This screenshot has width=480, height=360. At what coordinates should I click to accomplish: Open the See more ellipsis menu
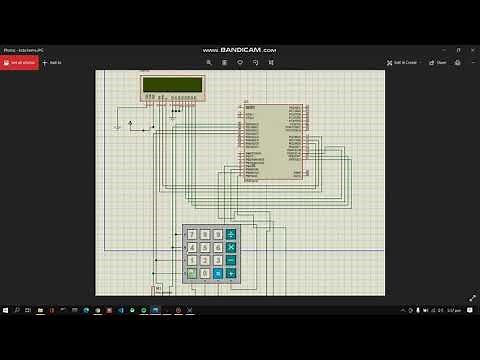click(x=473, y=63)
